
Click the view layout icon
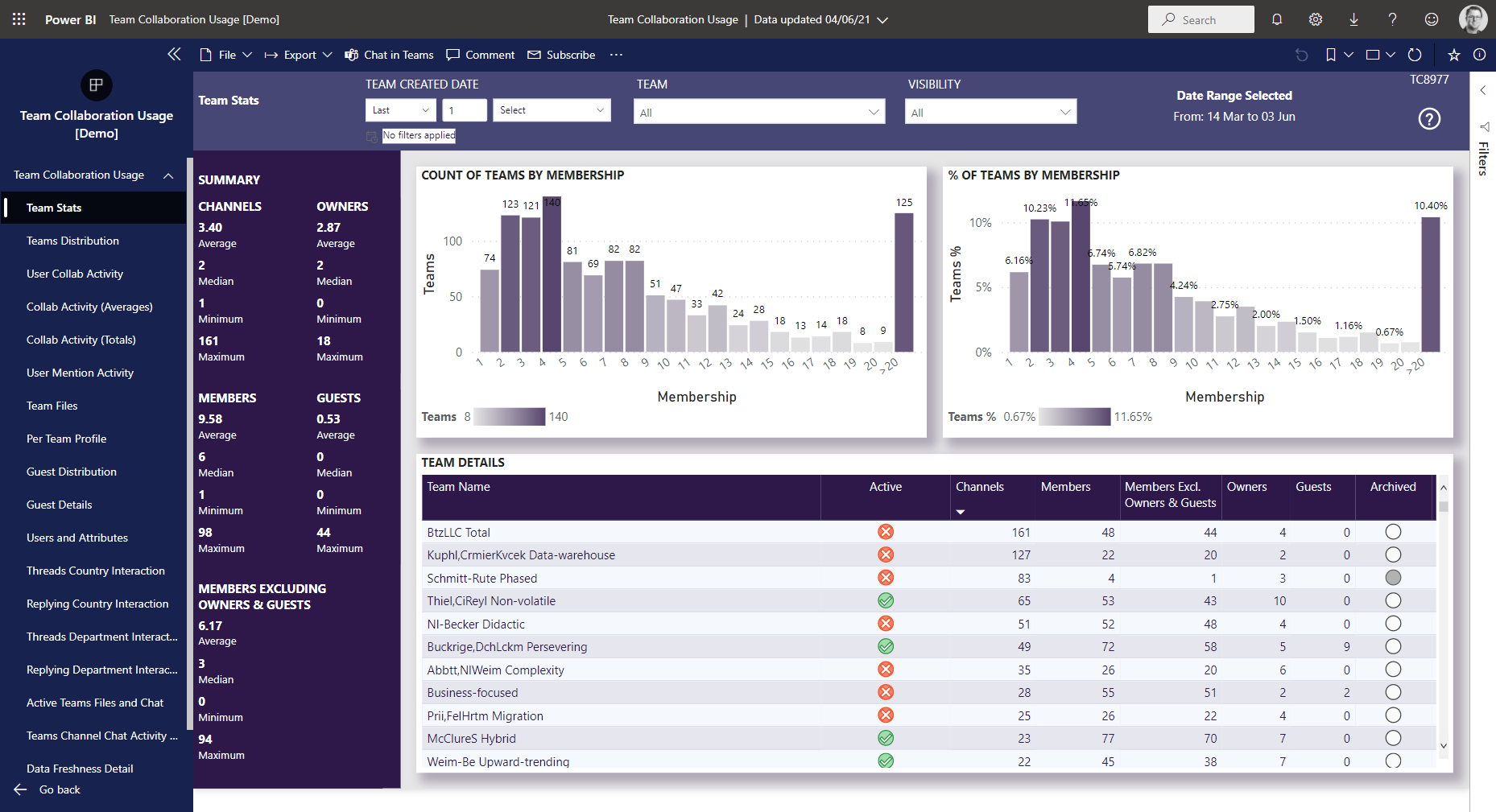(1374, 55)
